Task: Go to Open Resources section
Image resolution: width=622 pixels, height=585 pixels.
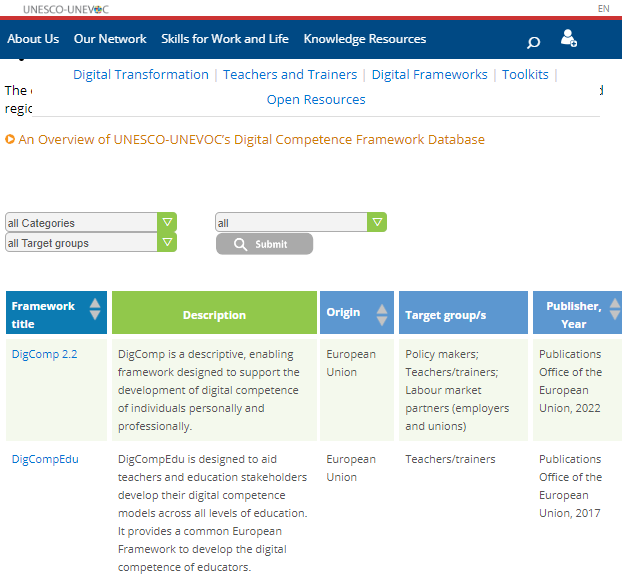Action: (x=316, y=100)
